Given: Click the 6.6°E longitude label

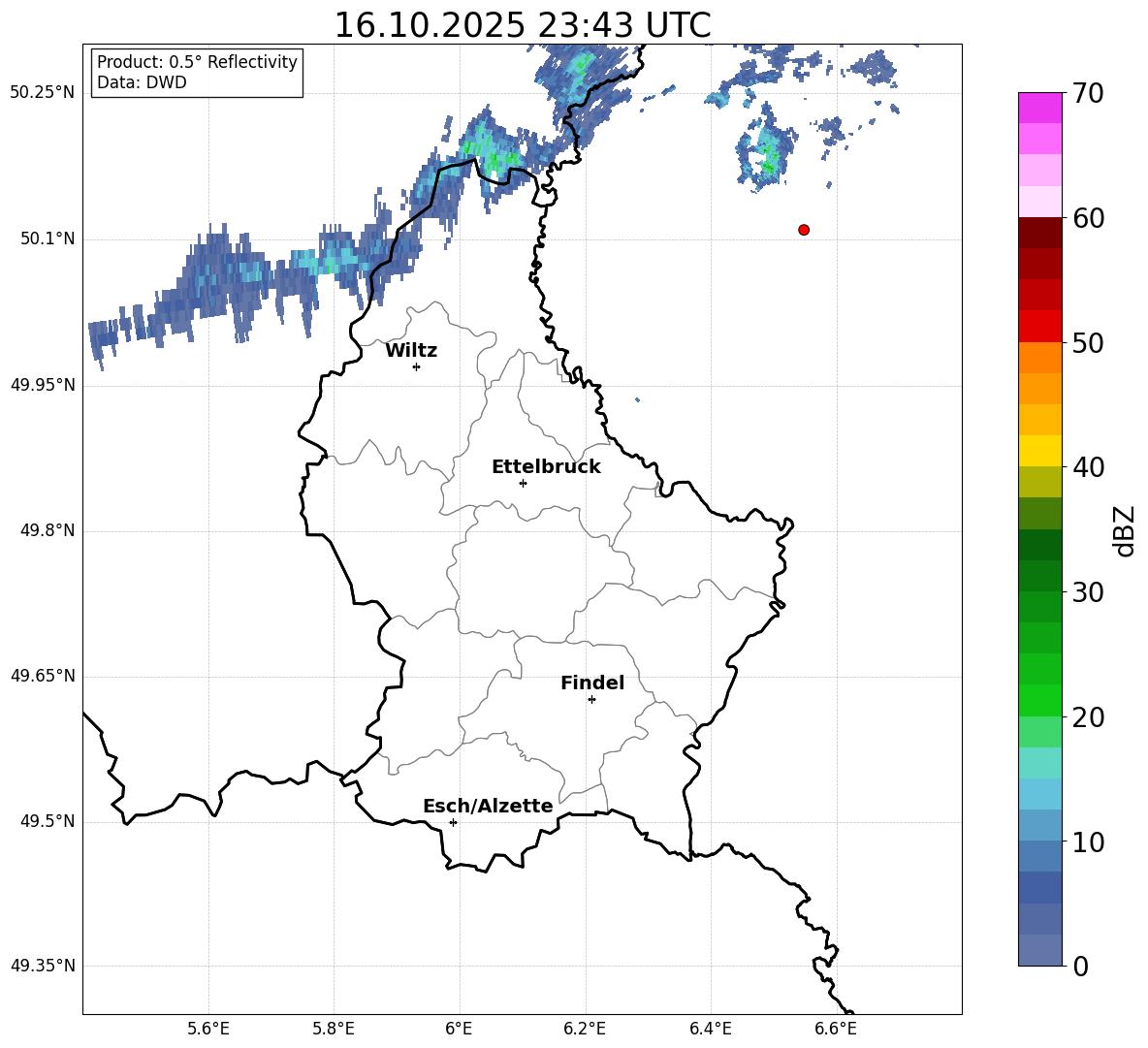Looking at the screenshot, I should coord(836,1029).
